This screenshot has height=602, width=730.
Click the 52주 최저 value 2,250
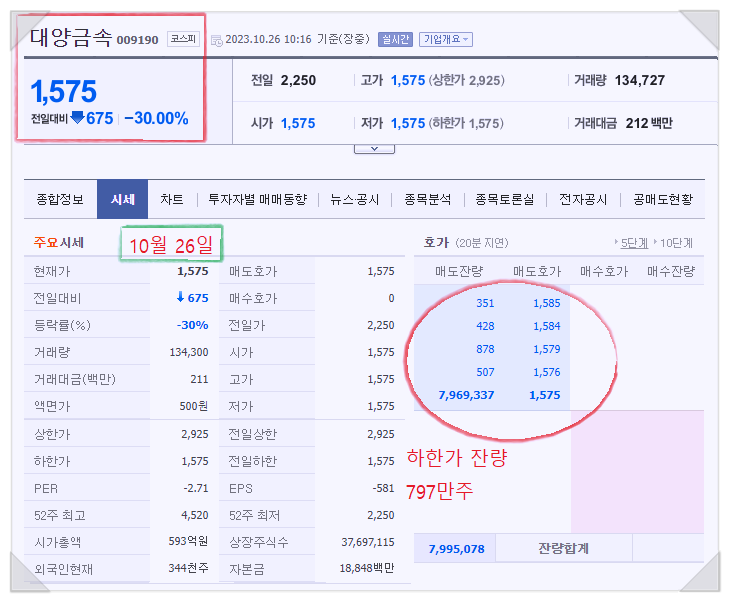[x=380, y=515]
